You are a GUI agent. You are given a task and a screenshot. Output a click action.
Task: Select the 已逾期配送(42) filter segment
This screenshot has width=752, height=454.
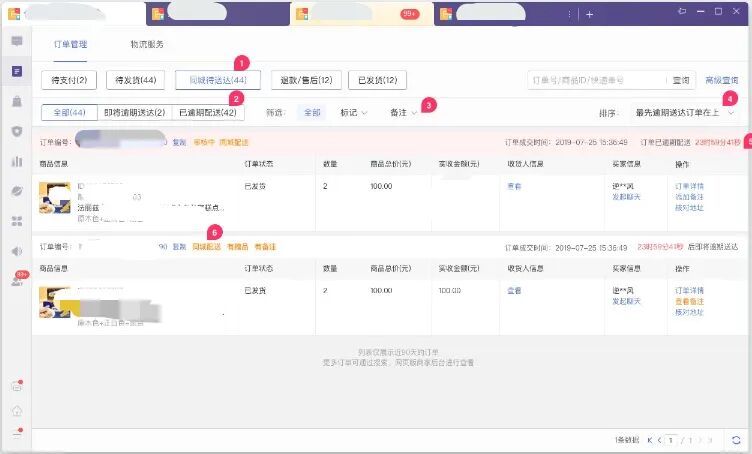click(208, 113)
